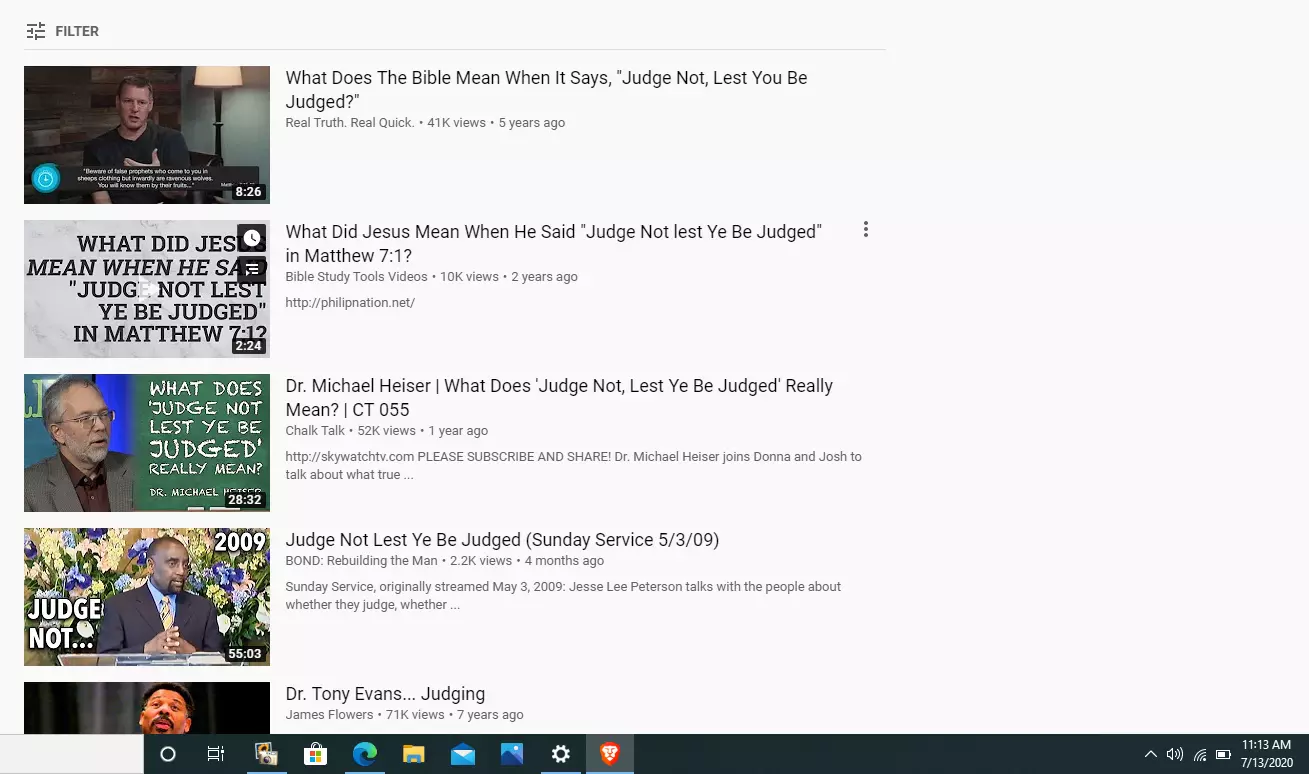Open the Bible Study Tools Videos channel

pos(356,277)
